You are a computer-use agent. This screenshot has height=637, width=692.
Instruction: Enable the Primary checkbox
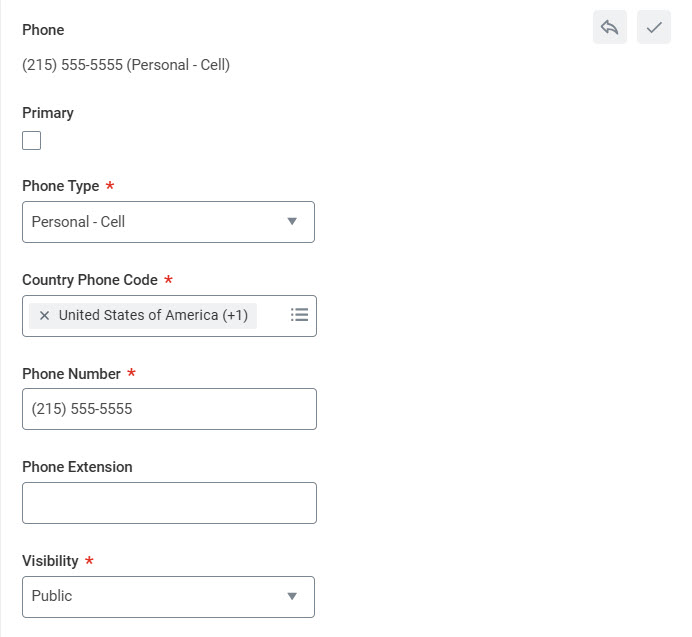coord(31,140)
